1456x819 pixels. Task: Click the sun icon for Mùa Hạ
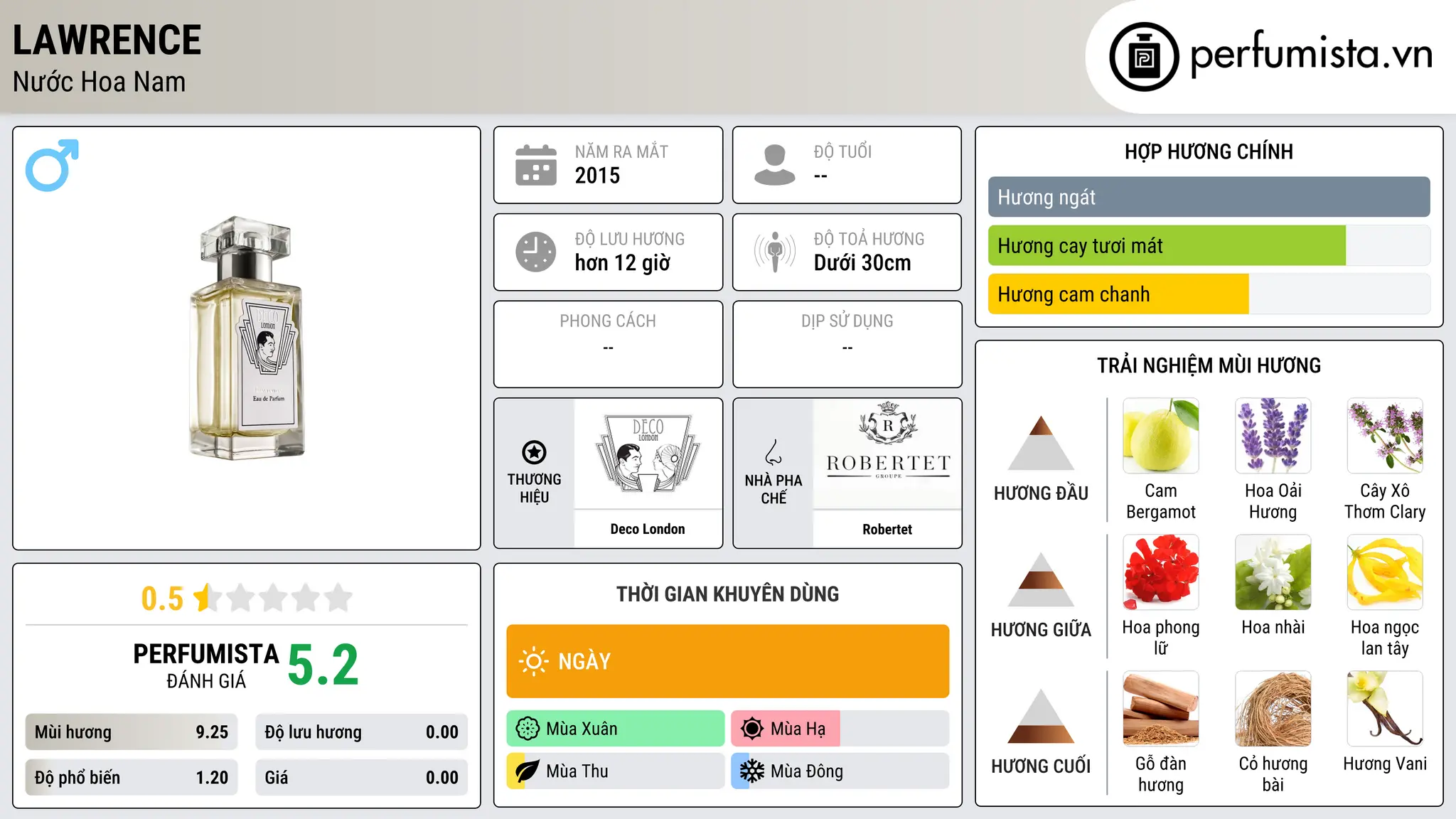pos(752,729)
